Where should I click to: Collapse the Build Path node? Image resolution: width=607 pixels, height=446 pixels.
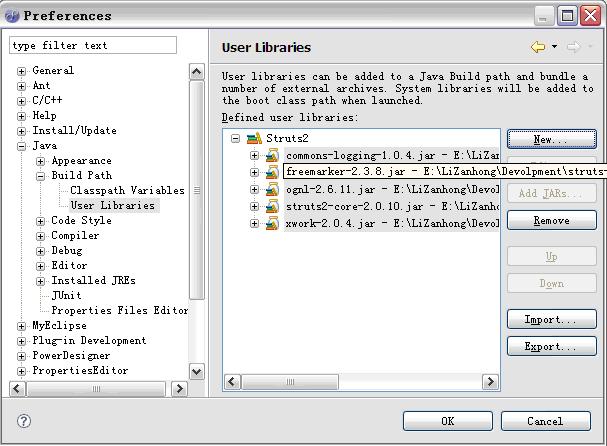[40, 176]
